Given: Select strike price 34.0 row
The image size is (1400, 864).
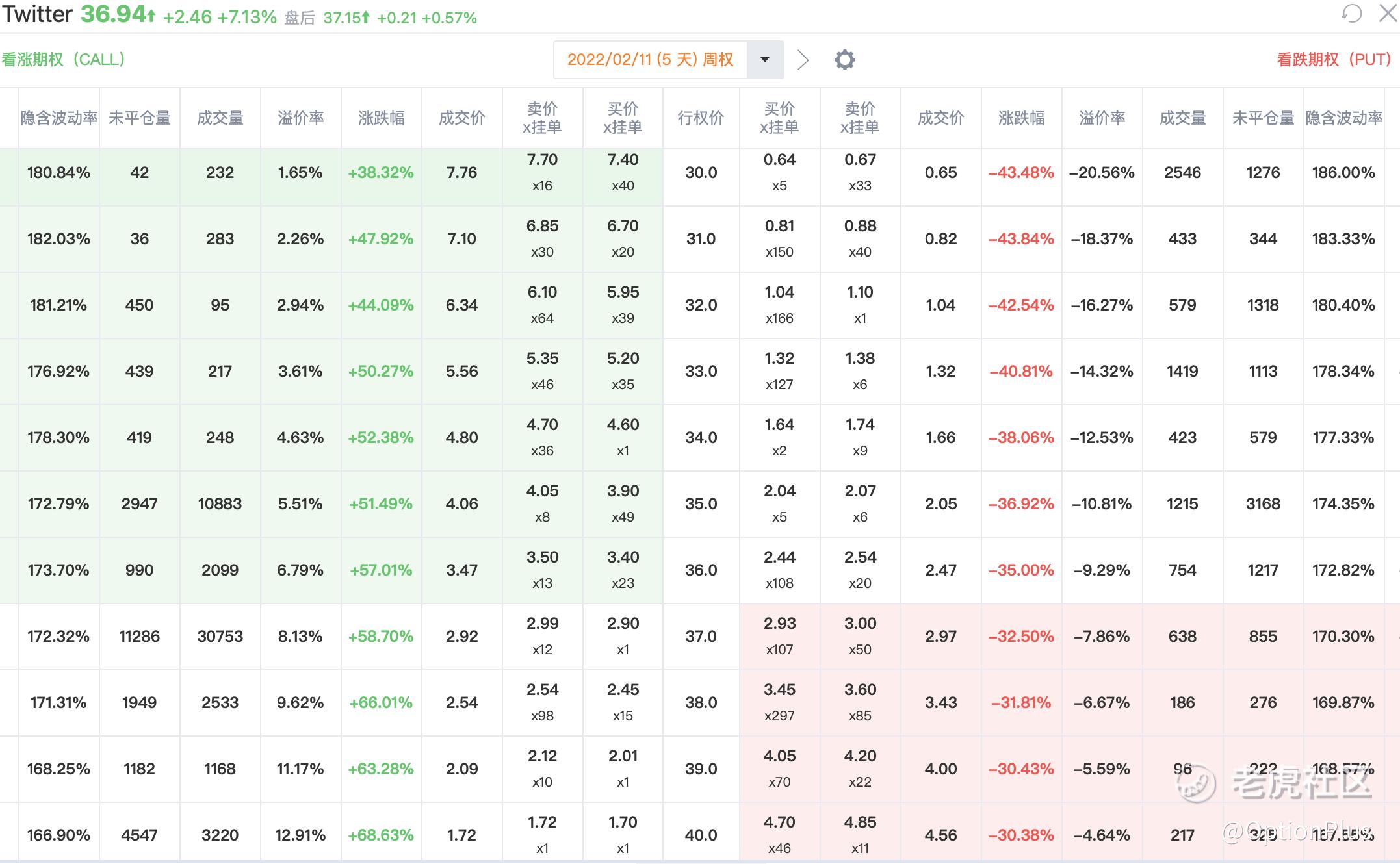Looking at the screenshot, I should click(701, 438).
